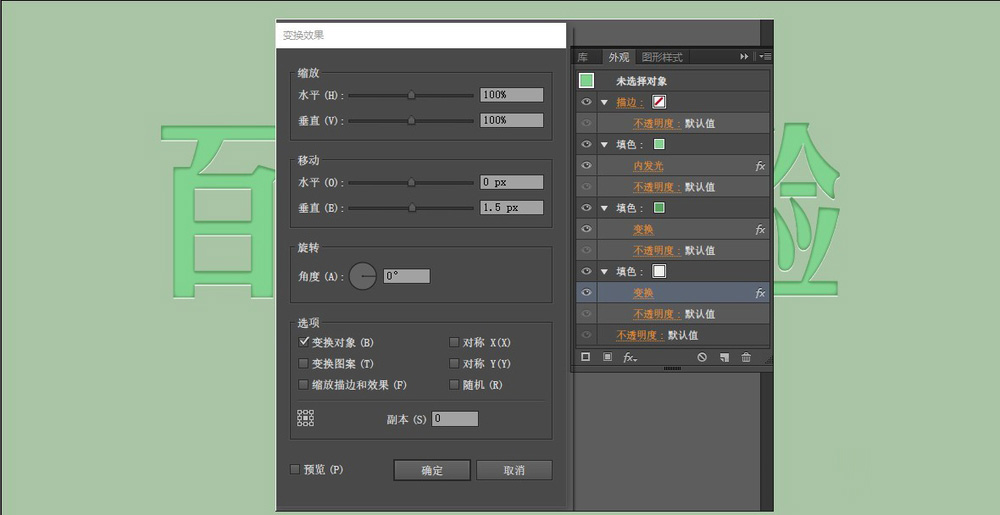Click fx icon on highlighted 变换 row
This screenshot has height=515, width=1000.
click(x=760, y=293)
